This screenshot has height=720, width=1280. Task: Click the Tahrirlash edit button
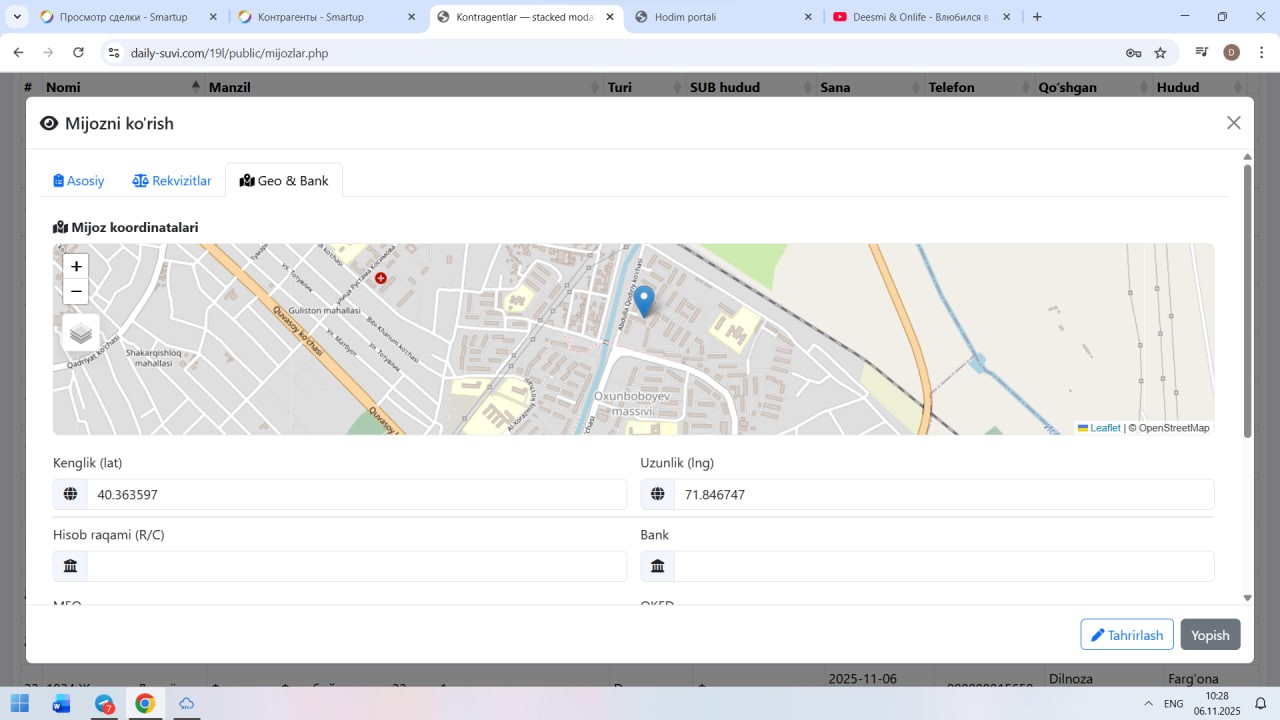click(1126, 635)
